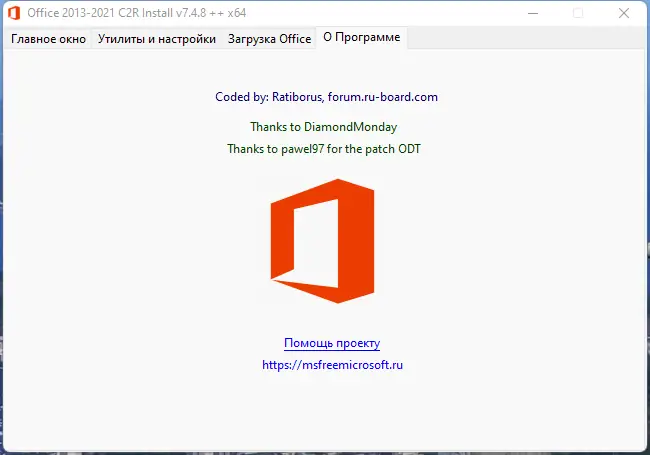Image resolution: width=650 pixels, height=455 pixels.
Task: Click the large orange Office logo
Action: click(x=323, y=241)
